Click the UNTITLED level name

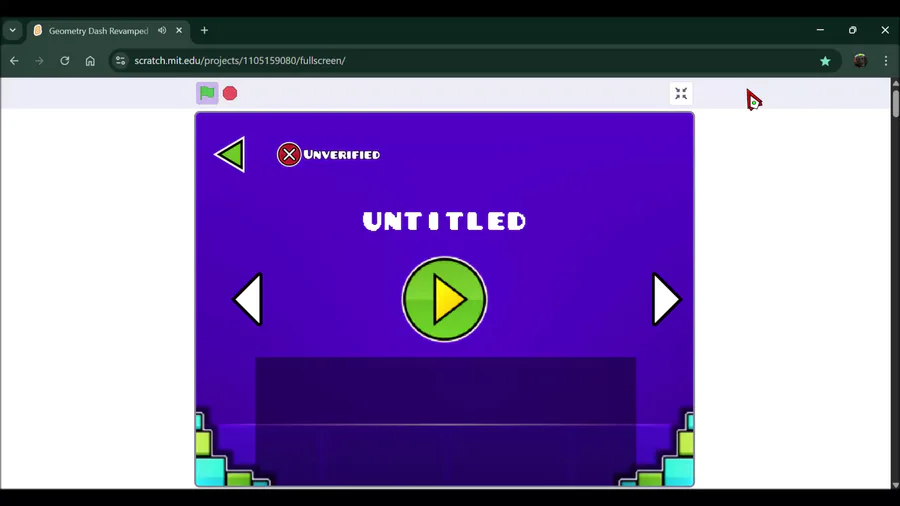tap(444, 221)
